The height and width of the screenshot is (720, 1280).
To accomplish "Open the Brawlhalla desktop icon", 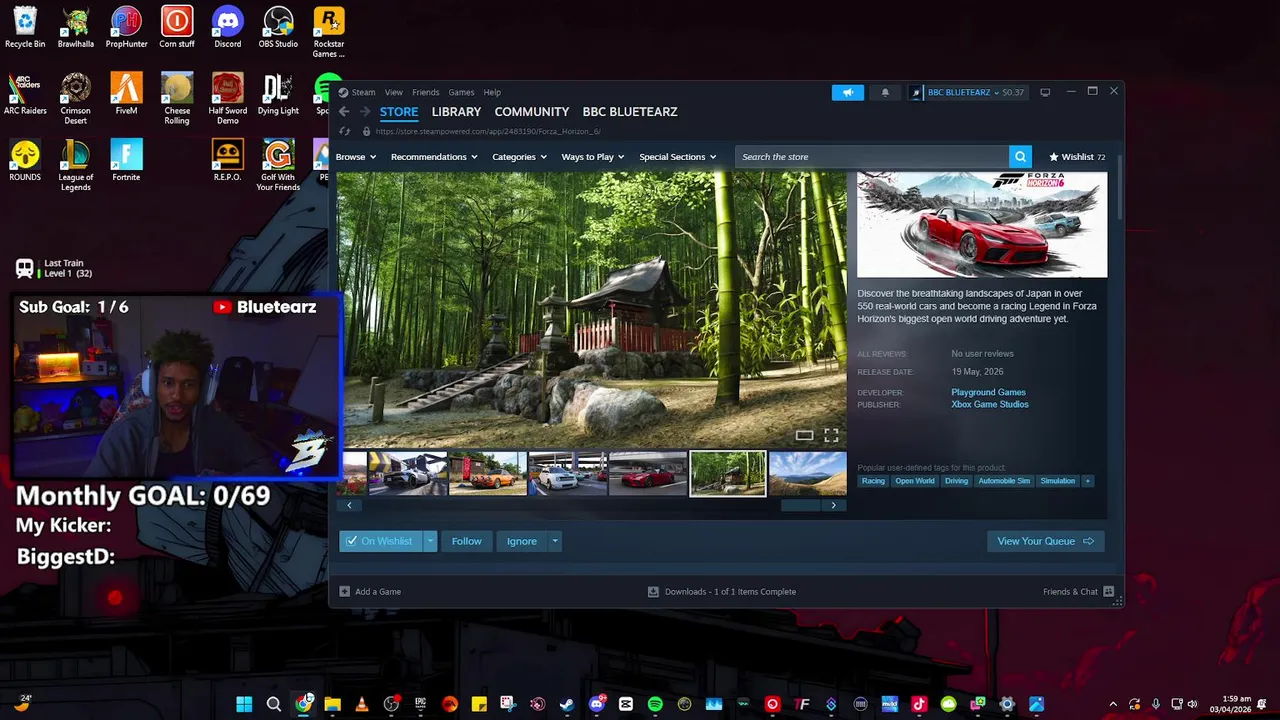I will (75, 27).
